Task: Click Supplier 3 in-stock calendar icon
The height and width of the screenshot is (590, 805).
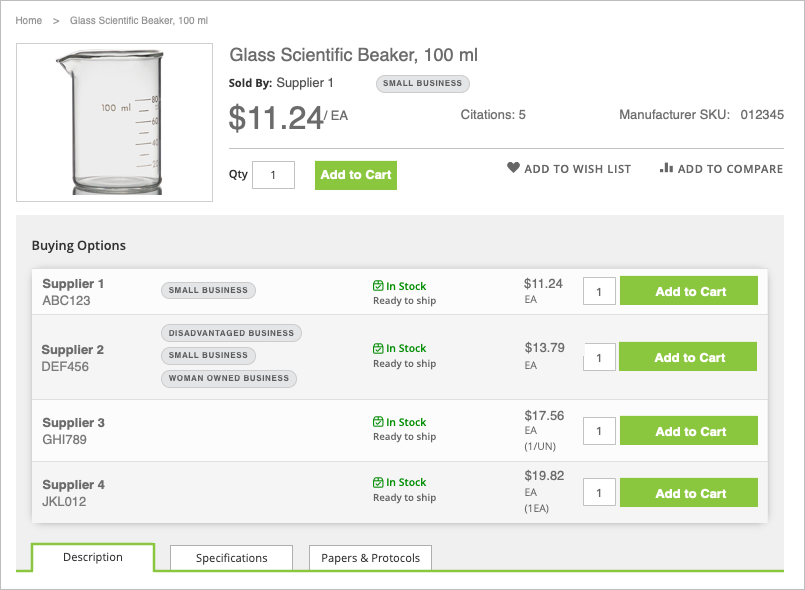Action: (x=378, y=422)
